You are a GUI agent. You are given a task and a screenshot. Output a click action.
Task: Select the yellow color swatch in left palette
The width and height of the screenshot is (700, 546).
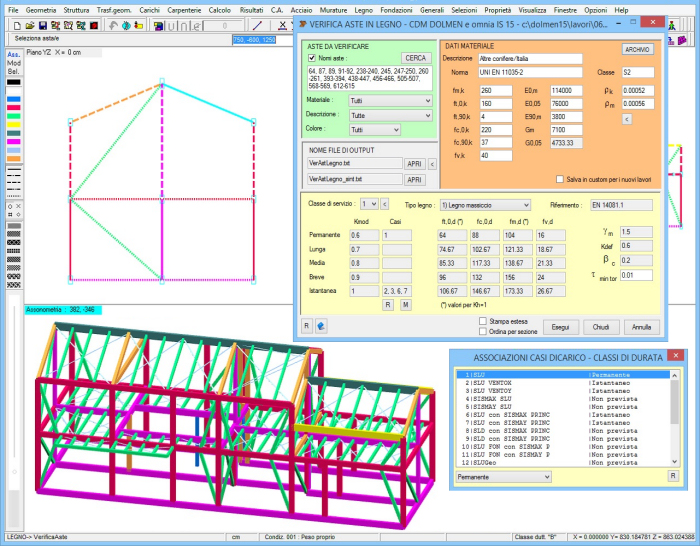point(14,125)
